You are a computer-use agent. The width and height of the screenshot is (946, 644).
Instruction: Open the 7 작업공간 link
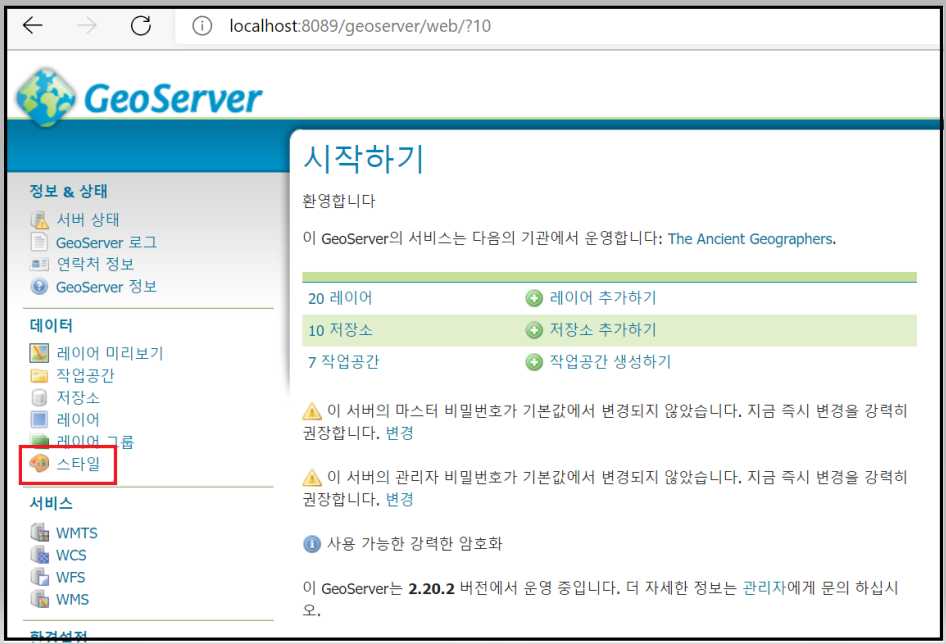tap(343, 362)
